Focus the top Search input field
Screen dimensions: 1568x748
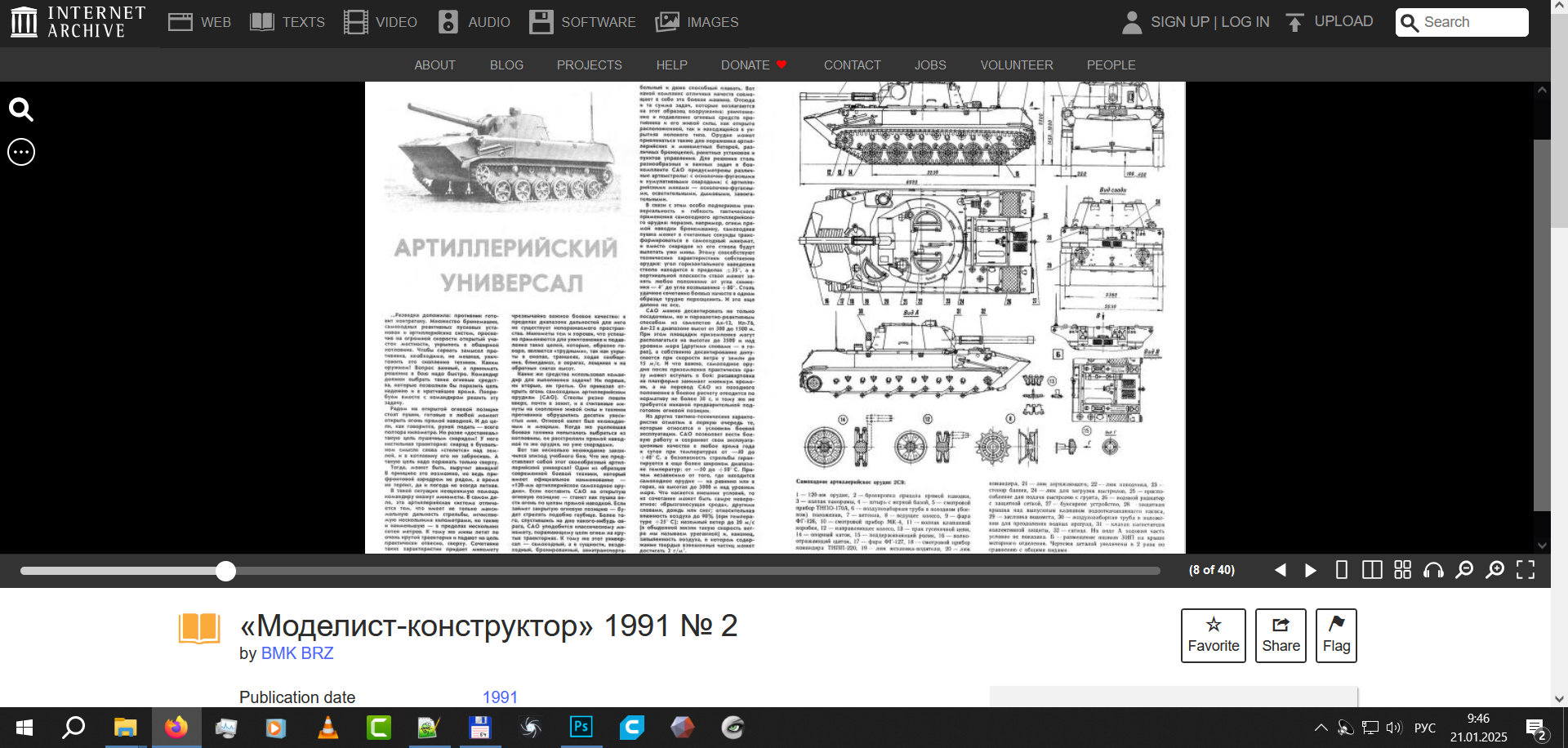1462,22
